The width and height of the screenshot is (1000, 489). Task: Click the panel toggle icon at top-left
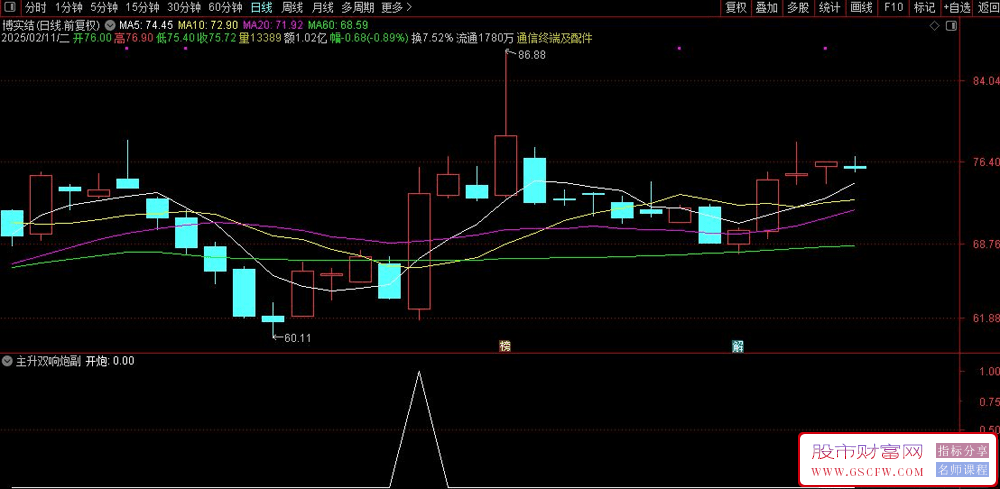tap(10, 7)
